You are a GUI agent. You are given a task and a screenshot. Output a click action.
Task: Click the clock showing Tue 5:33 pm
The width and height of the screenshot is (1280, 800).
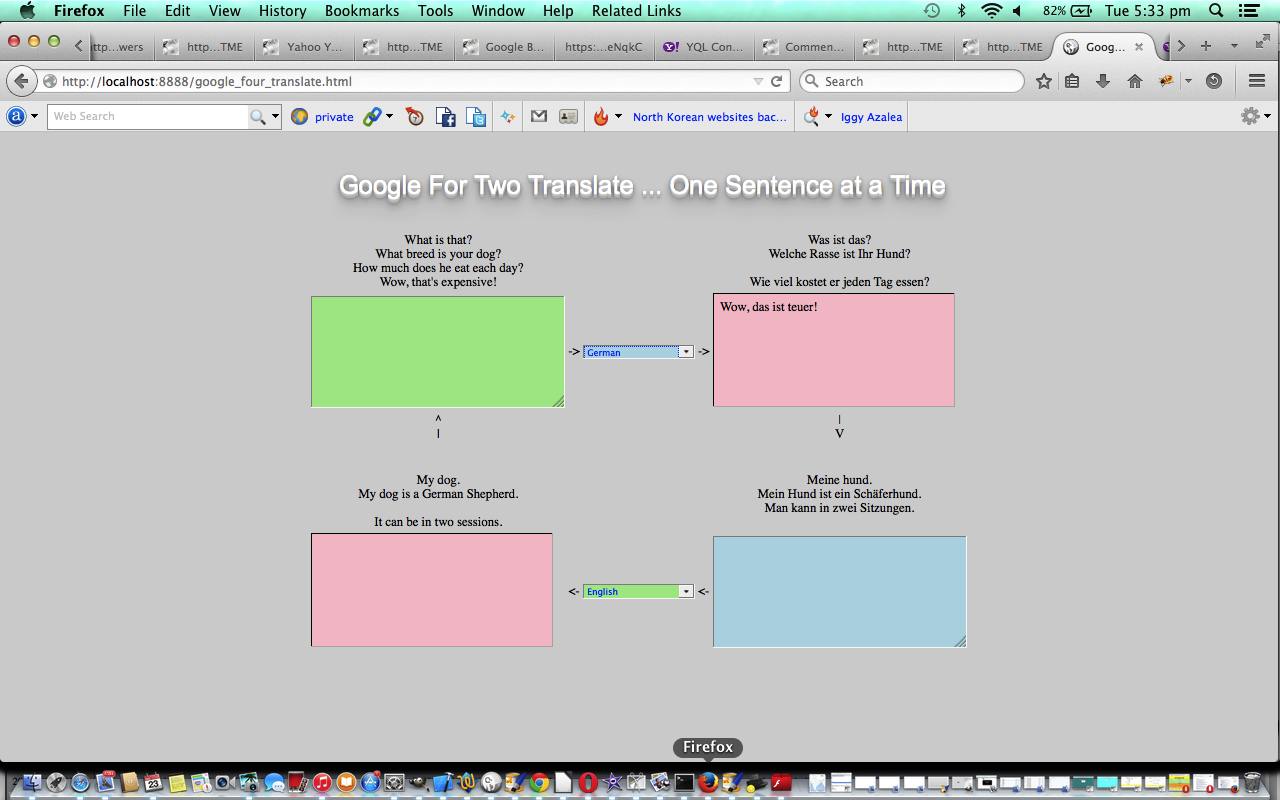pyautogui.click(x=1148, y=11)
